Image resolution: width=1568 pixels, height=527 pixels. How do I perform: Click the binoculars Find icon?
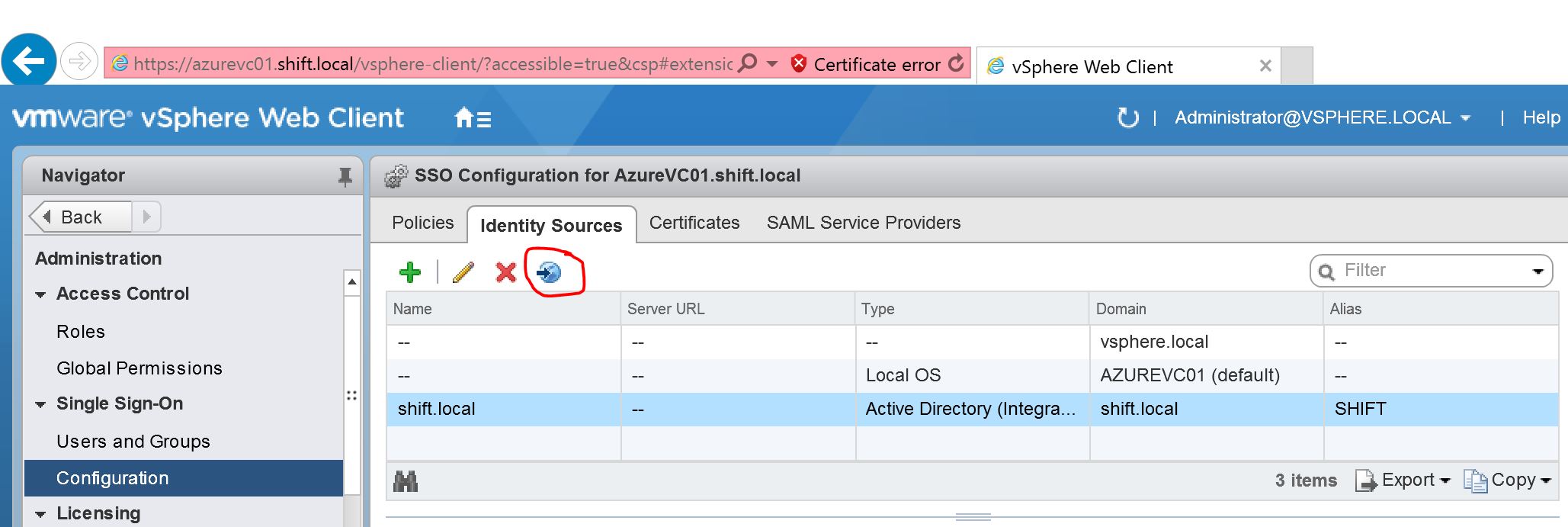click(406, 481)
